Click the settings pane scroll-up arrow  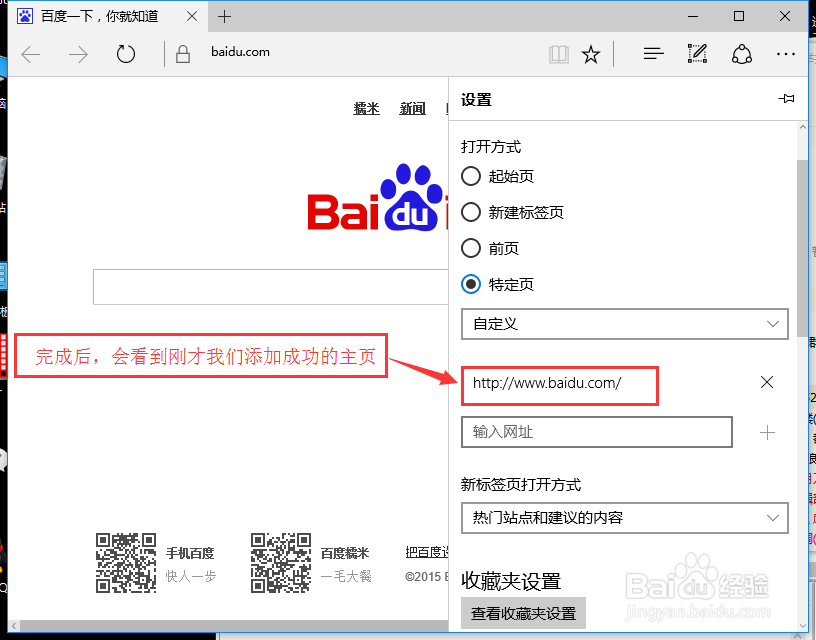(x=802, y=127)
